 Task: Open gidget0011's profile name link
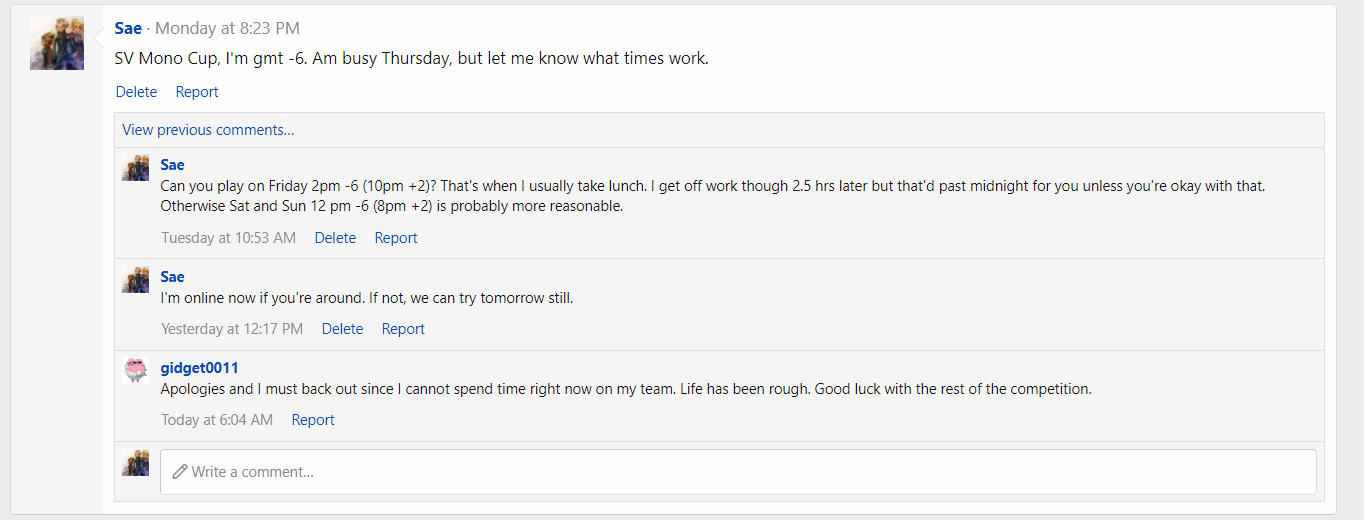click(x=199, y=368)
